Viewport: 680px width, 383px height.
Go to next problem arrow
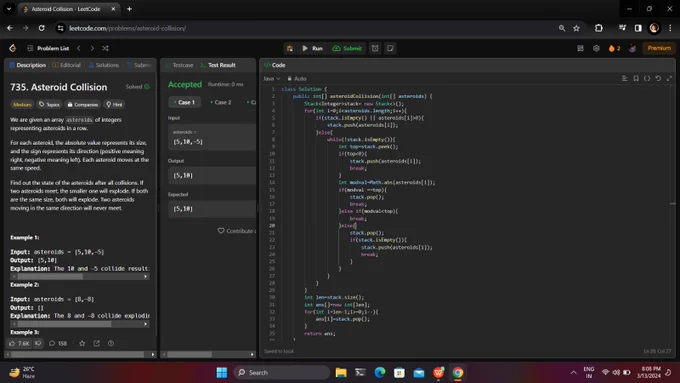92,48
